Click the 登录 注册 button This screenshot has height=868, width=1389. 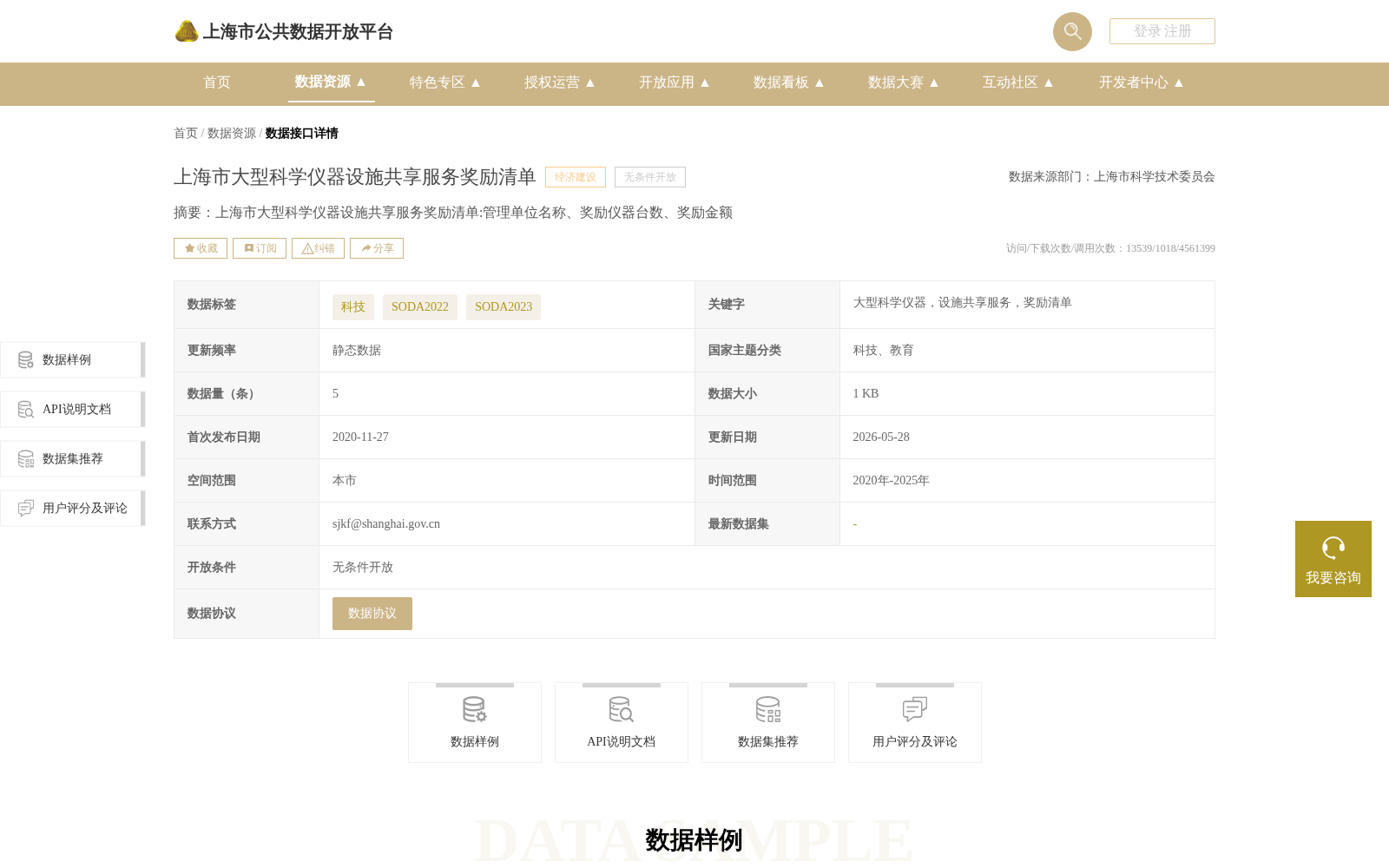(1162, 31)
